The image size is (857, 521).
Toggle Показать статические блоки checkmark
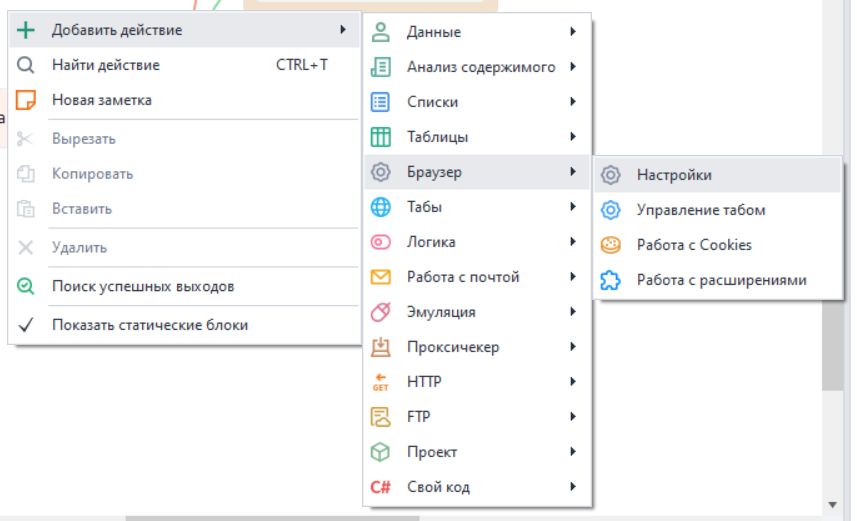coord(26,325)
